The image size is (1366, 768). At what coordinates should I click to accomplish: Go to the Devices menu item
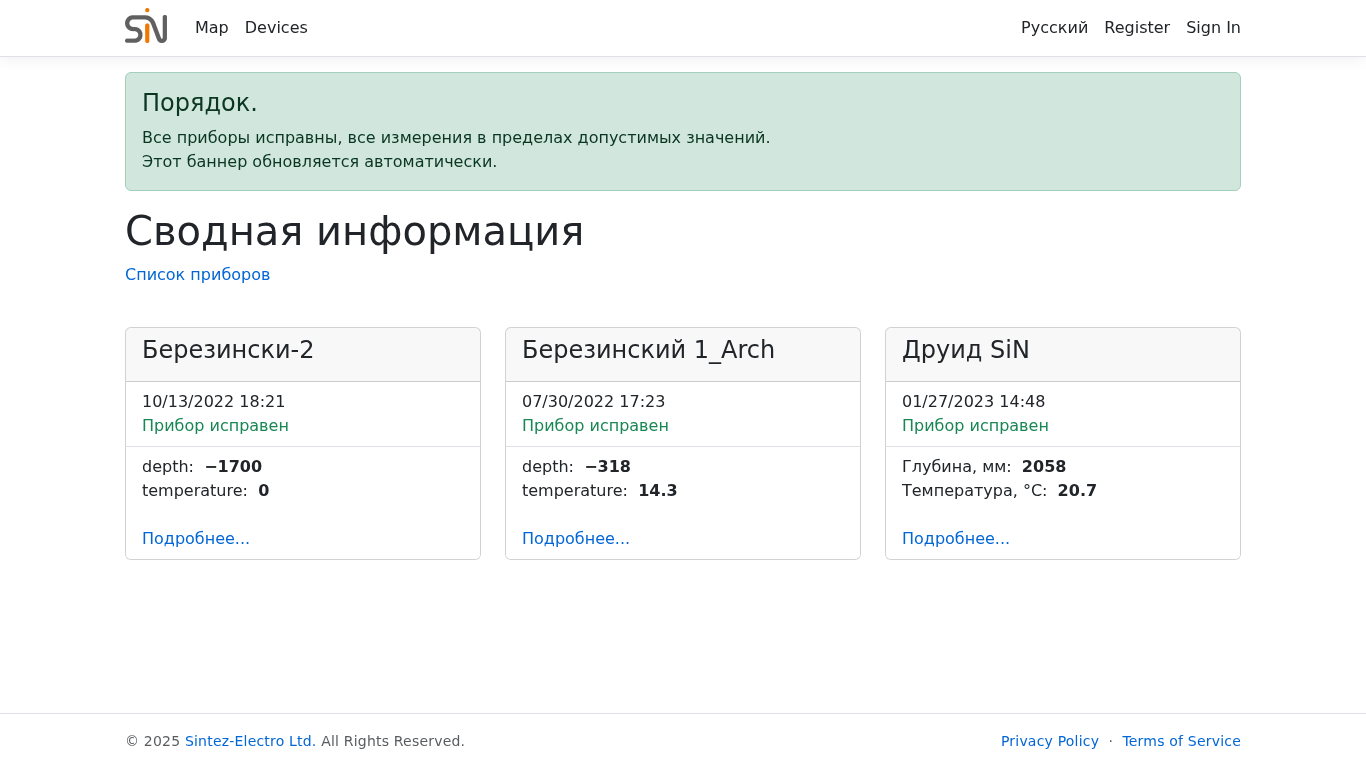coord(276,28)
